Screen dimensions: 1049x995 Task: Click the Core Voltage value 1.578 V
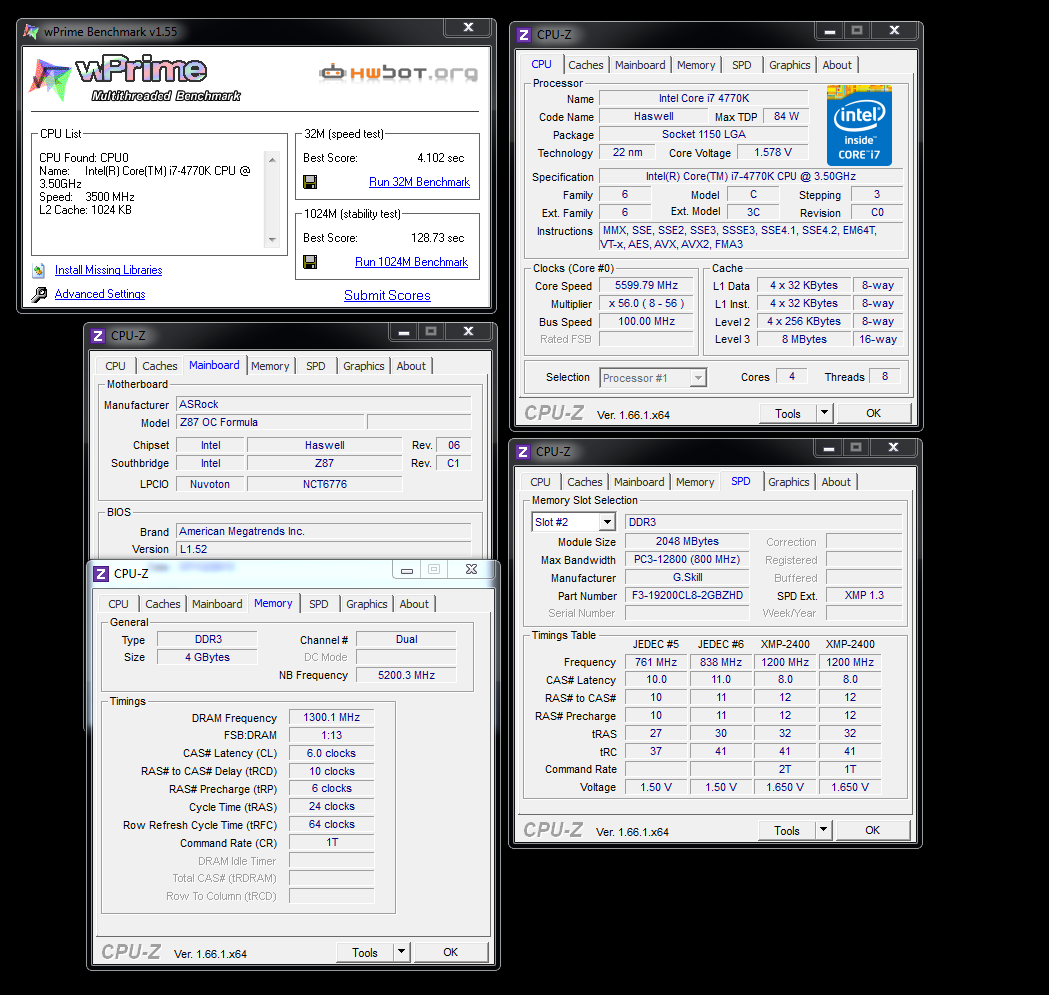773,152
